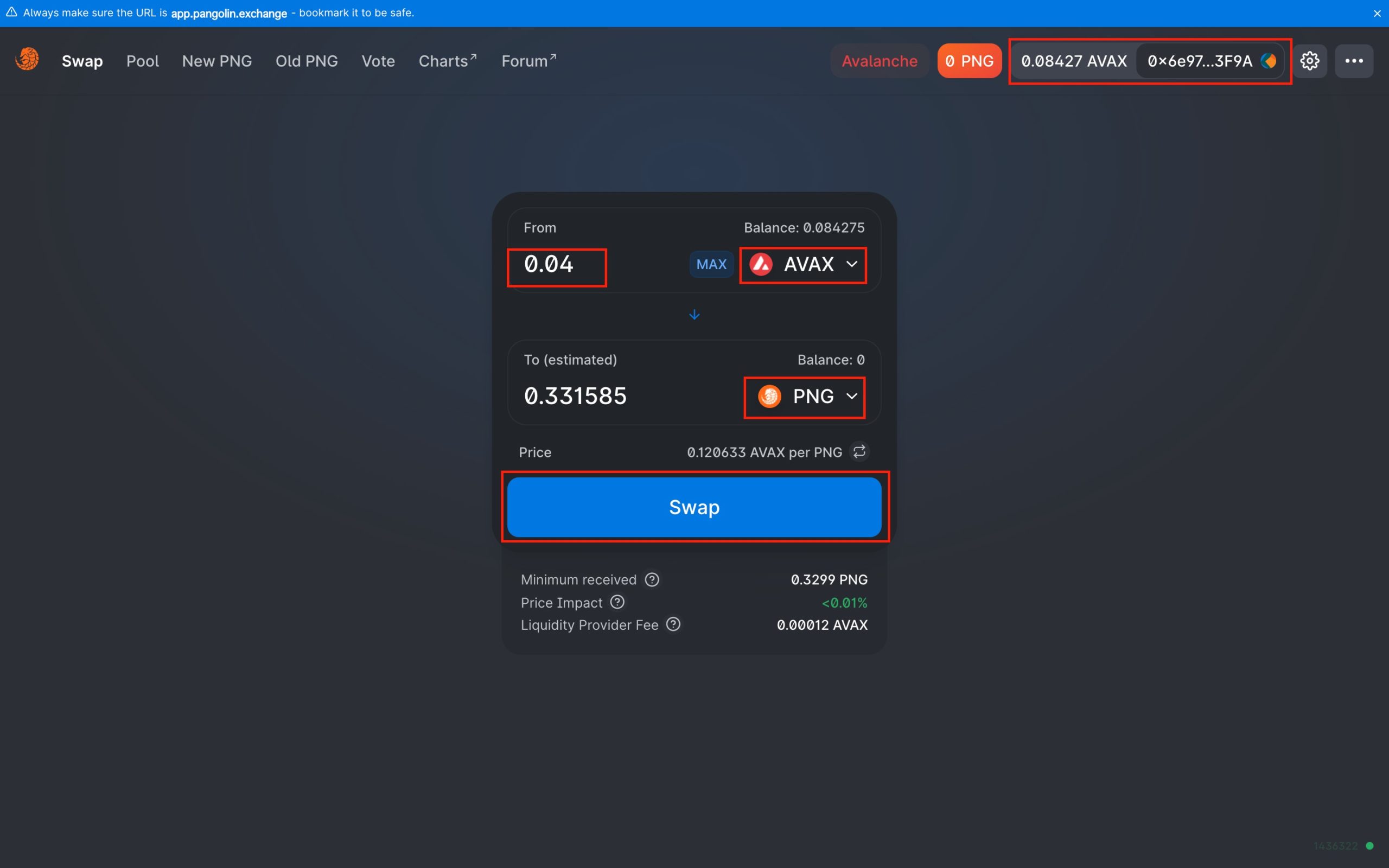Click the down arrow to switch tokens

694,315
